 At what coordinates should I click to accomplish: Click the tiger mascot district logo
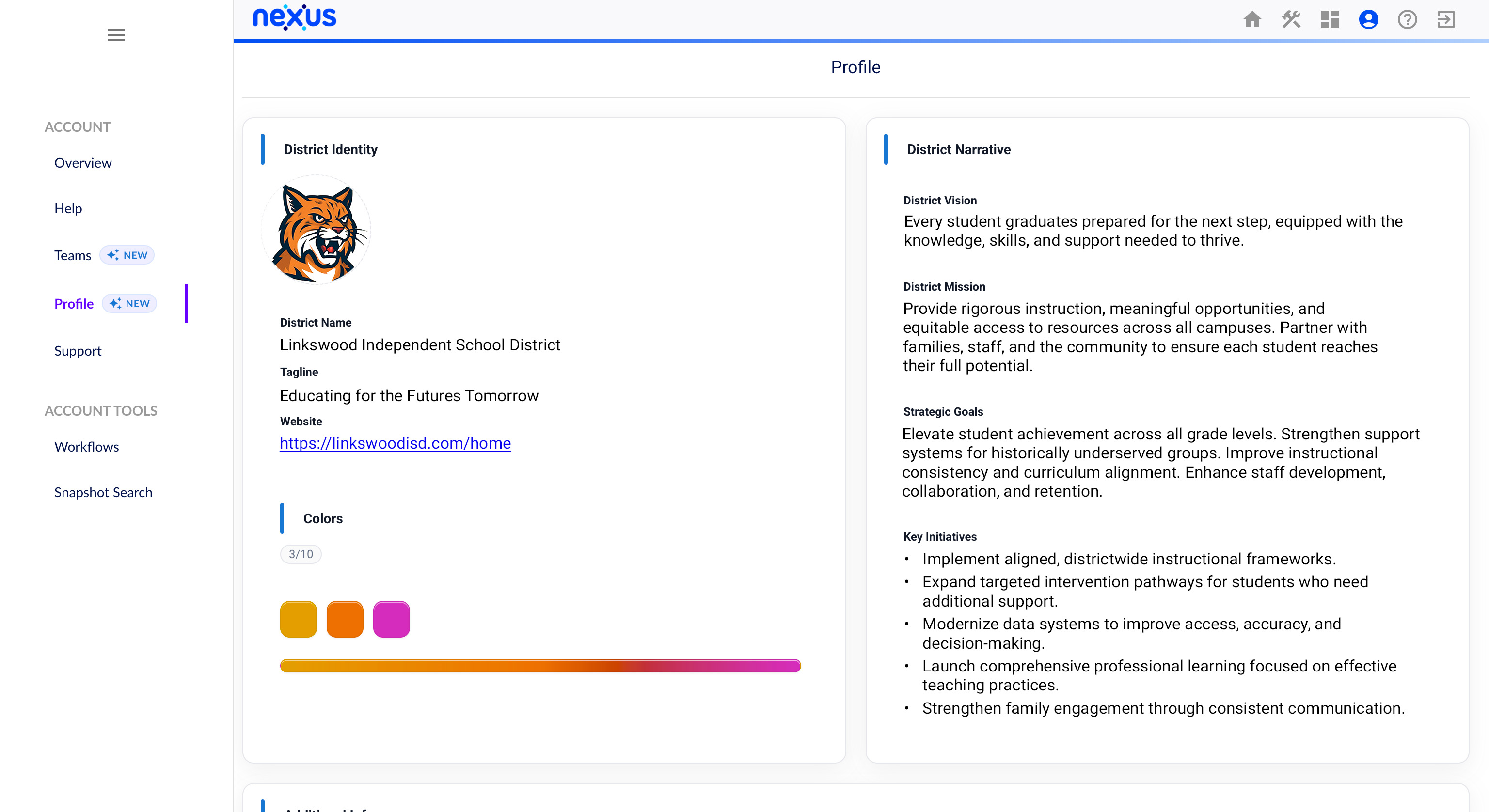[316, 230]
